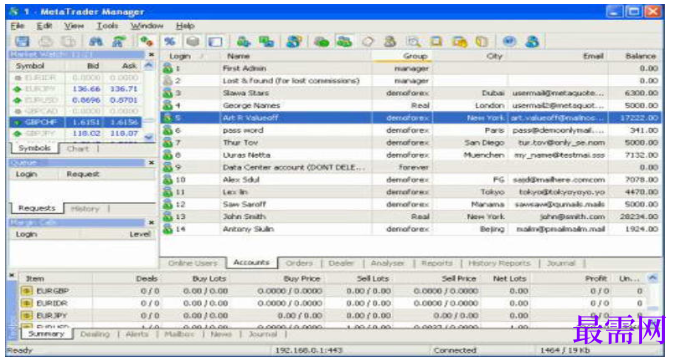Click the Buy Lots column header
Viewport: 685px width, 361px height.
tap(196, 278)
